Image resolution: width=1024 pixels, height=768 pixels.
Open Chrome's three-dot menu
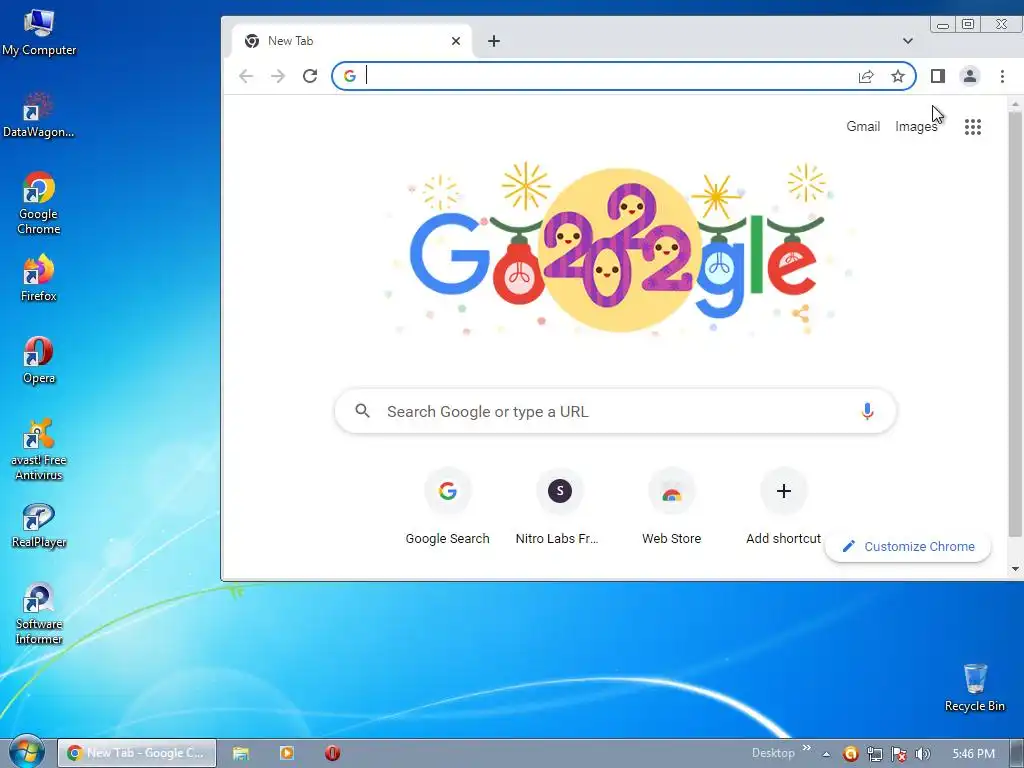(x=1002, y=76)
